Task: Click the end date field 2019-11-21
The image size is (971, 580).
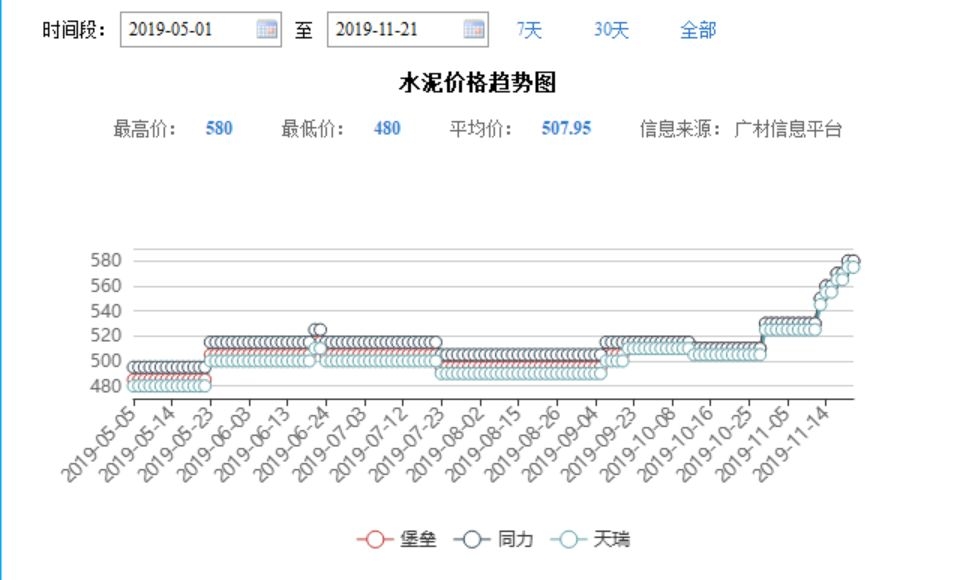Action: click(x=407, y=29)
